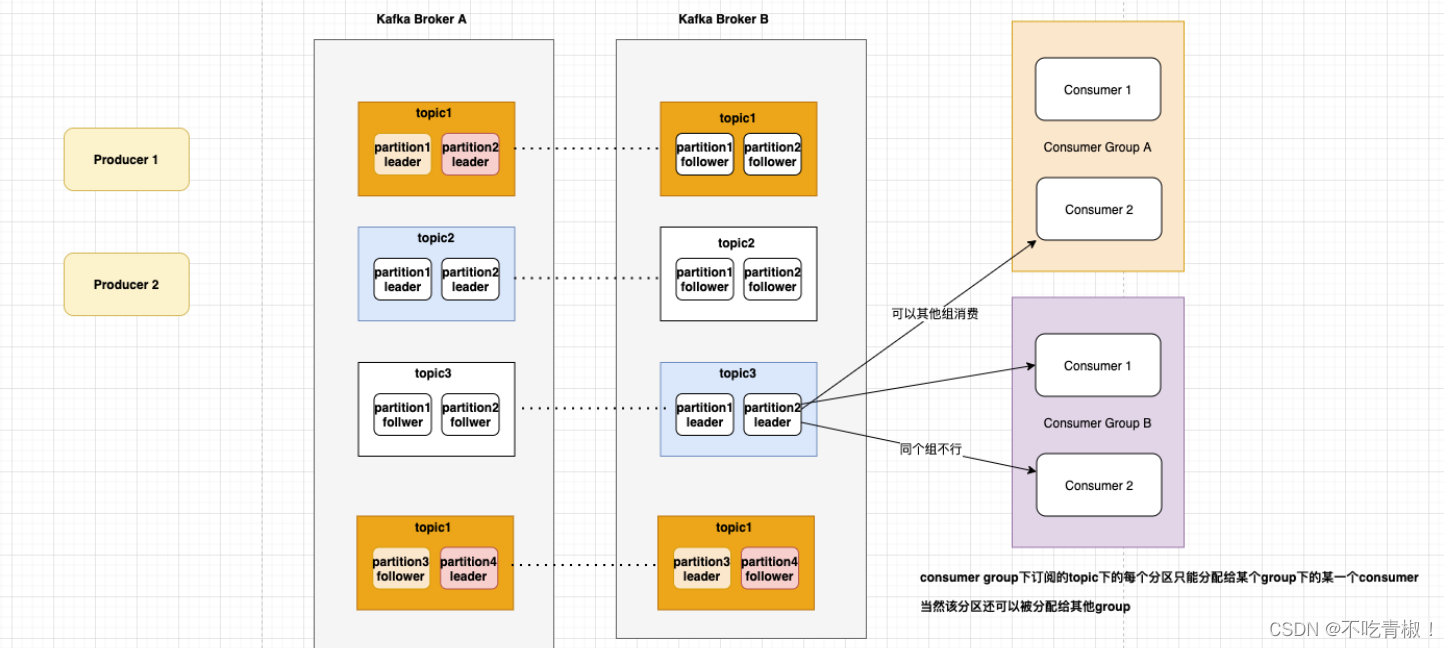Click lower topic1 label in Broker B
Image resolution: width=1448 pixels, height=648 pixels.
point(734,527)
